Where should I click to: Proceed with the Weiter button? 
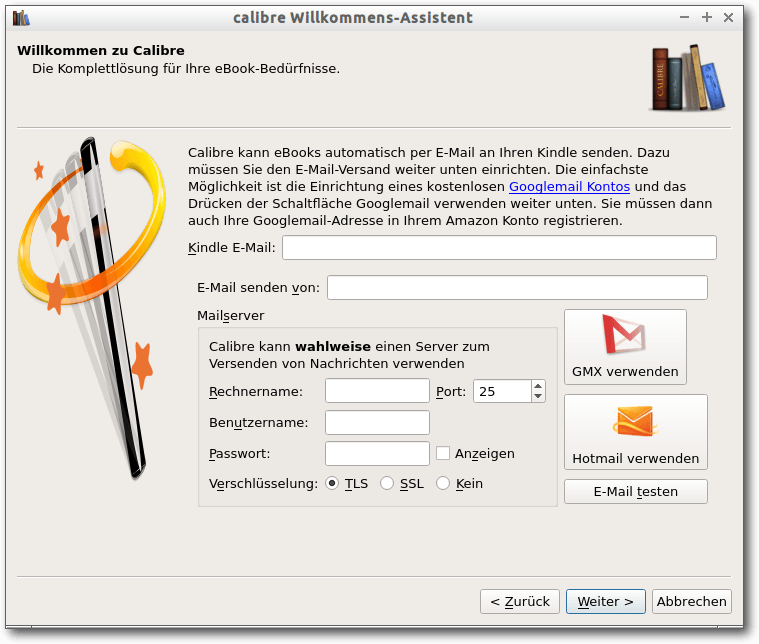(x=606, y=601)
